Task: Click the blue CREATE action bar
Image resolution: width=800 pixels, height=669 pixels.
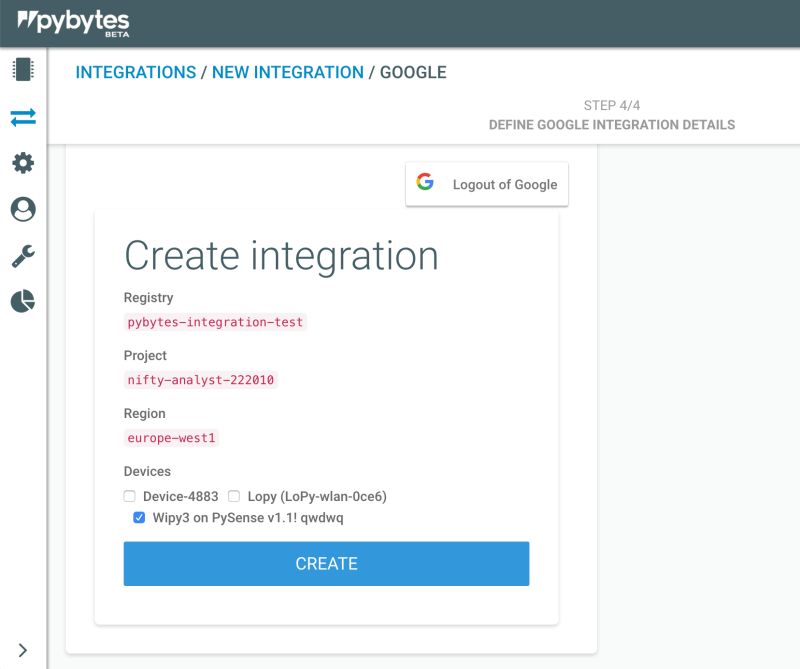Action: coord(326,563)
